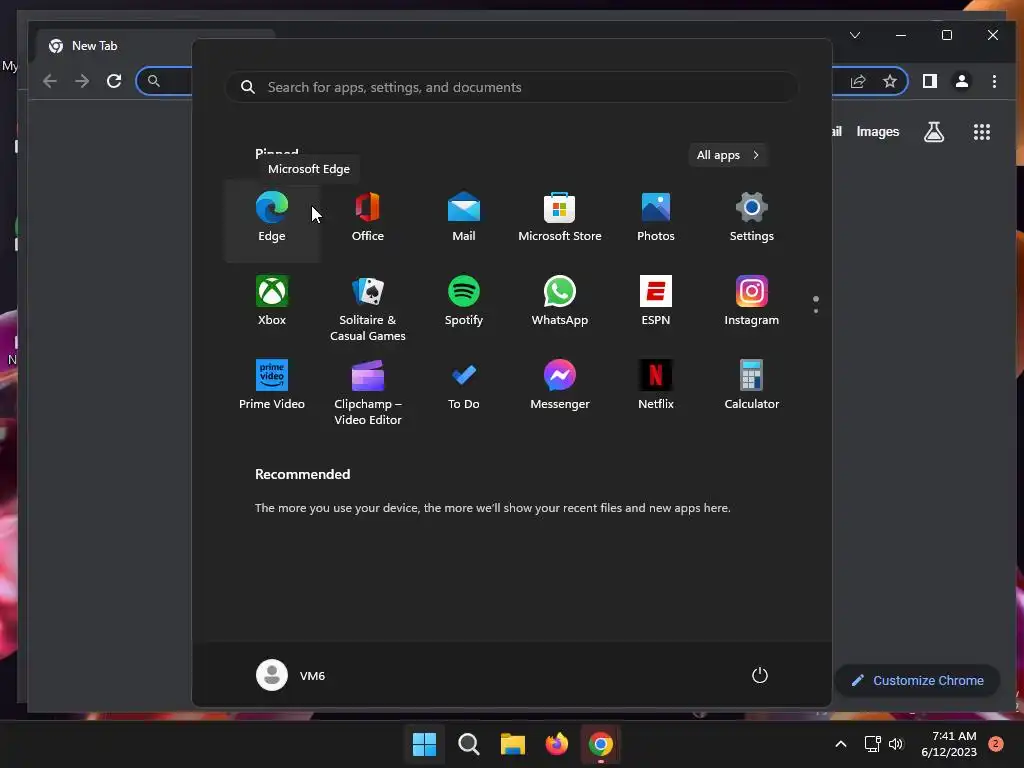Toggle Chrome side panel
This screenshot has width=1024, height=768.
click(x=930, y=81)
